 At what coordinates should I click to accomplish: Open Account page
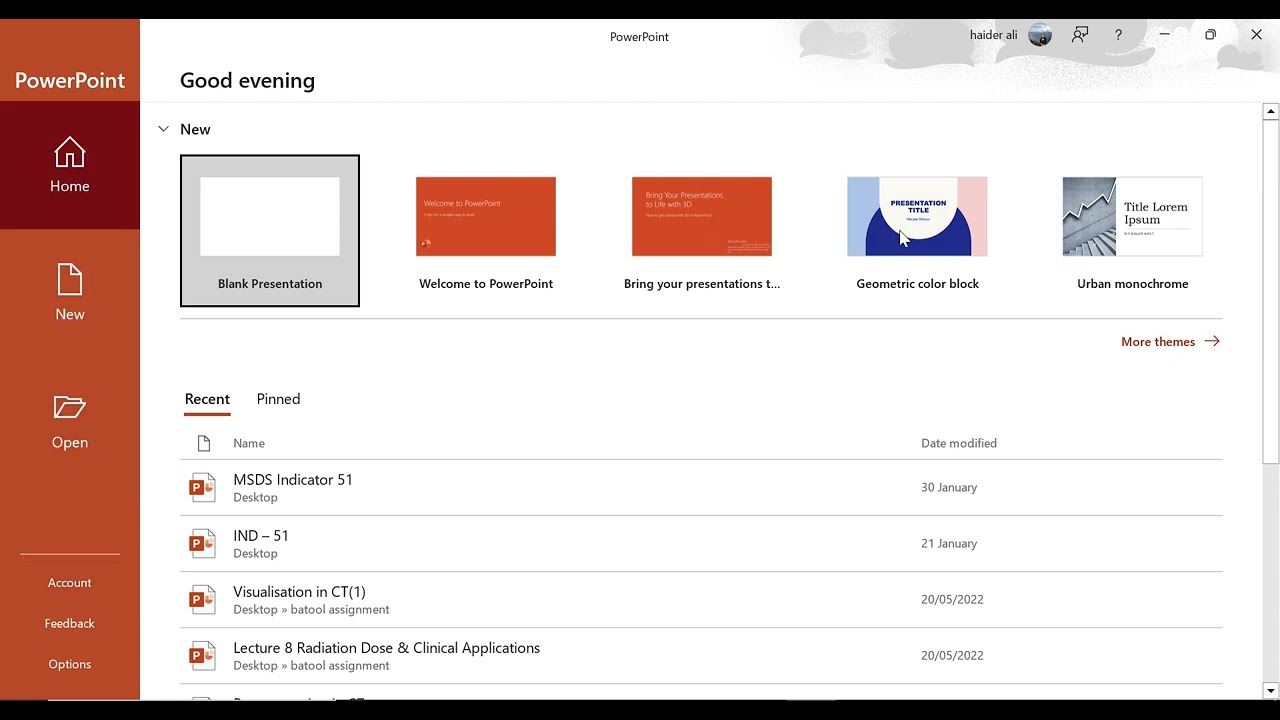pos(70,583)
